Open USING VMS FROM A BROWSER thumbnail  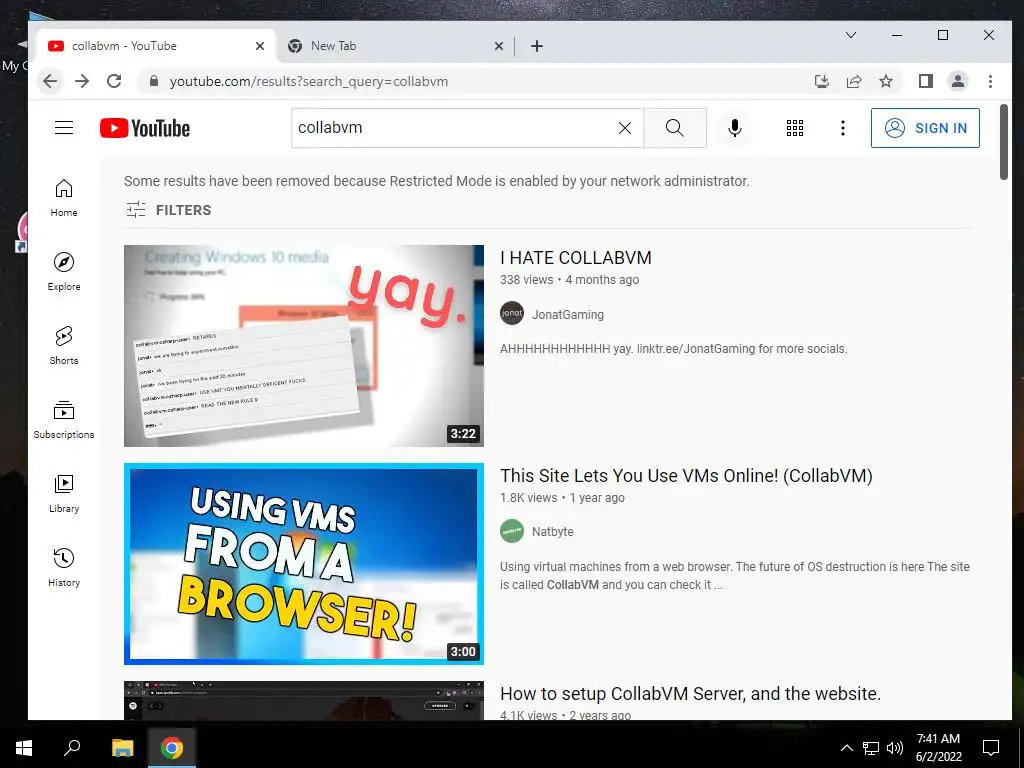pos(304,564)
